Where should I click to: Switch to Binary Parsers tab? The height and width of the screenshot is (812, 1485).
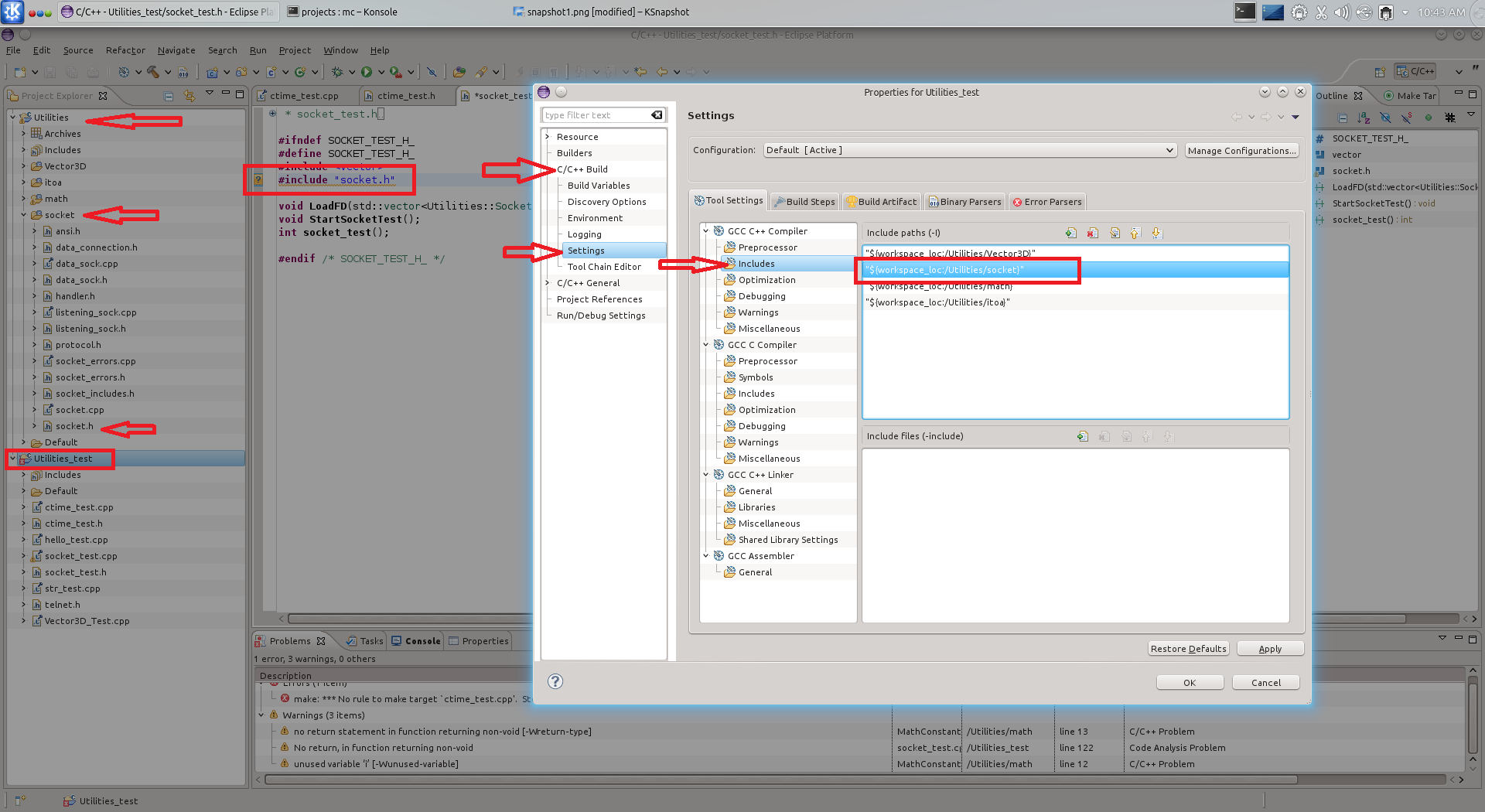coord(964,202)
